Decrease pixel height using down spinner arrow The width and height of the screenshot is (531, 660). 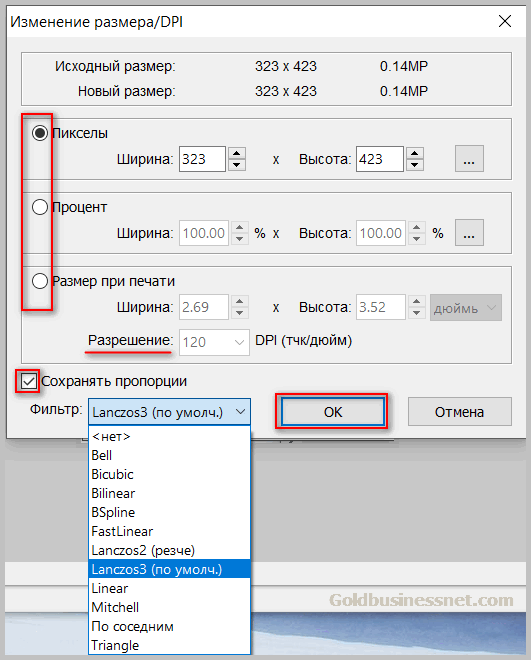pos(415,165)
